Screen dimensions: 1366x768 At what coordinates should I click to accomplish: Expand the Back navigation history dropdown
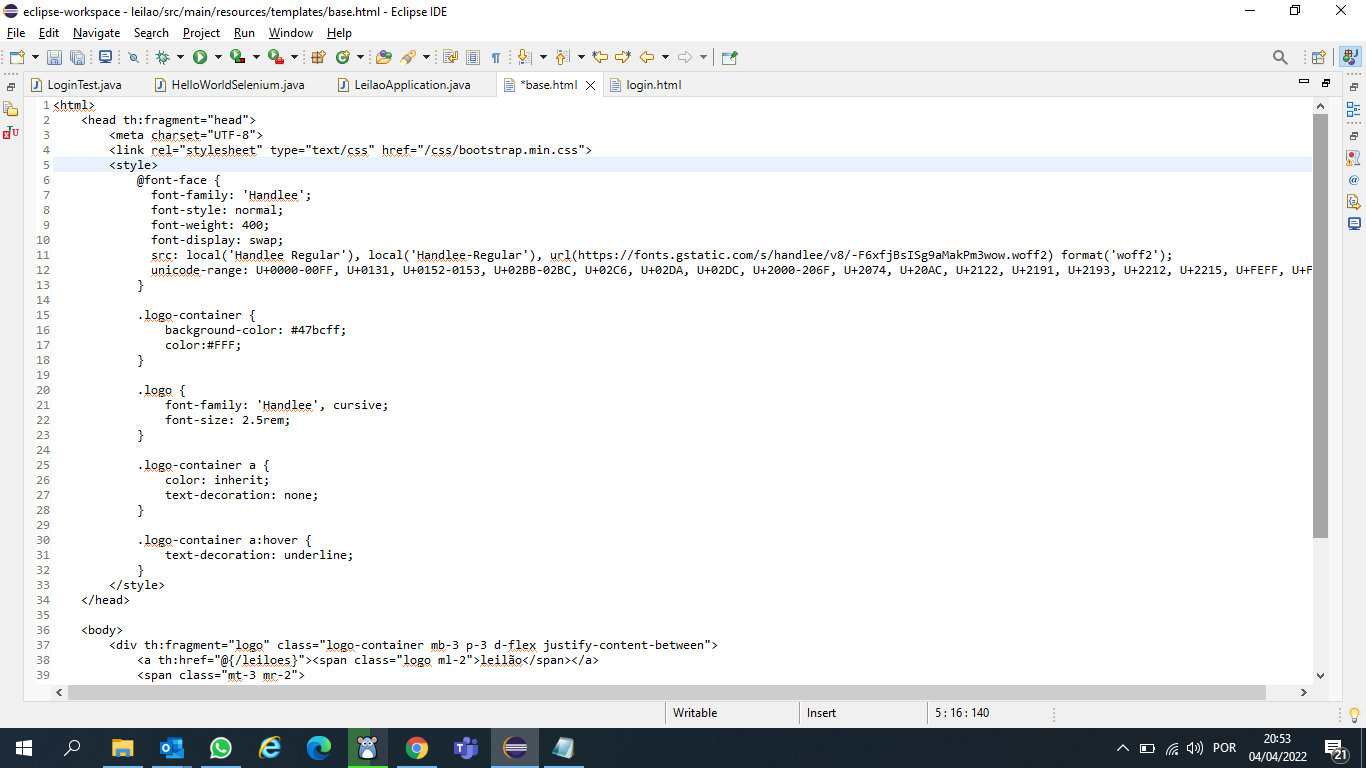tap(665, 57)
